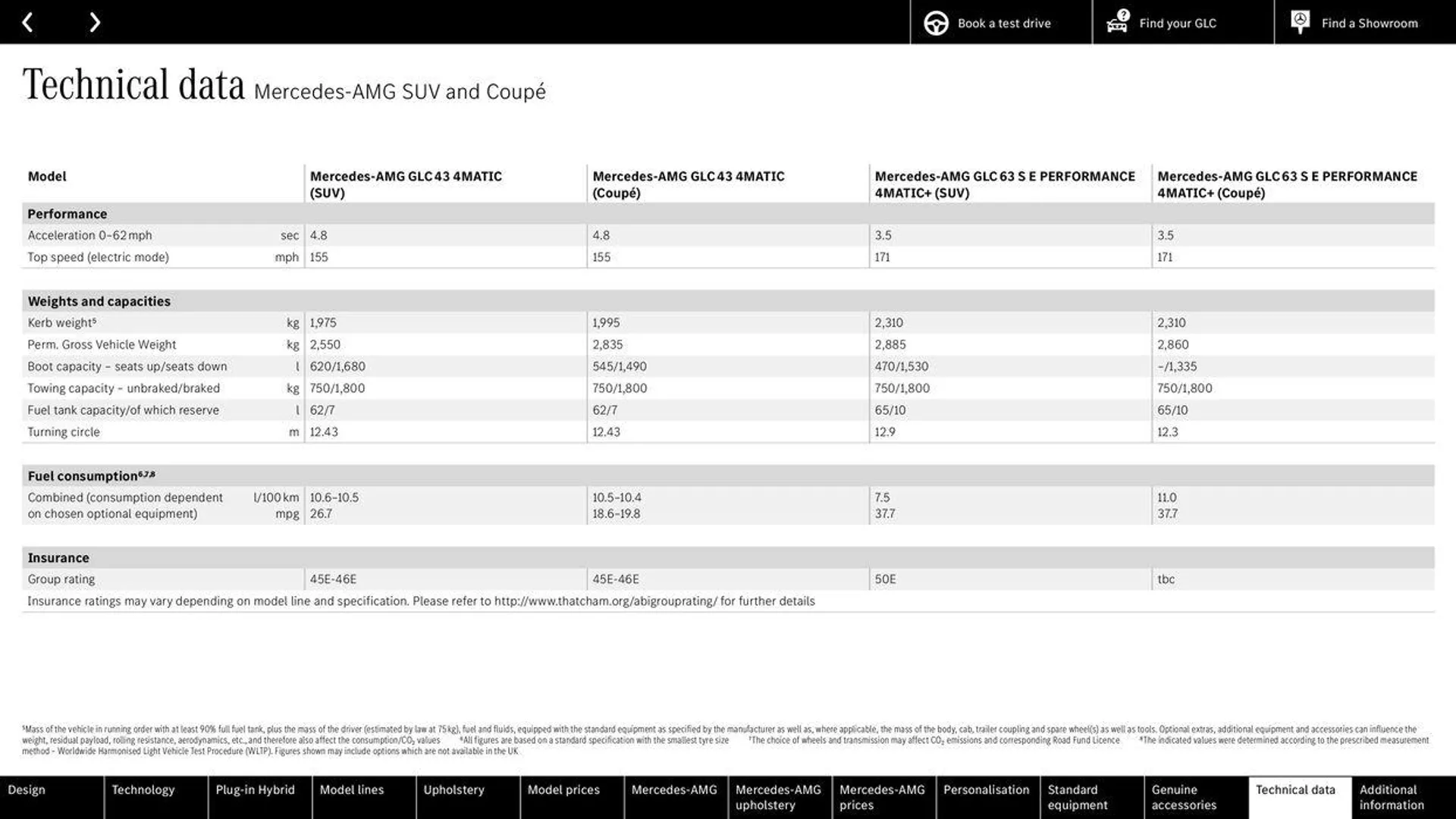1456x819 pixels.
Task: Open the Genuine accessories tab
Action: coord(1195,797)
